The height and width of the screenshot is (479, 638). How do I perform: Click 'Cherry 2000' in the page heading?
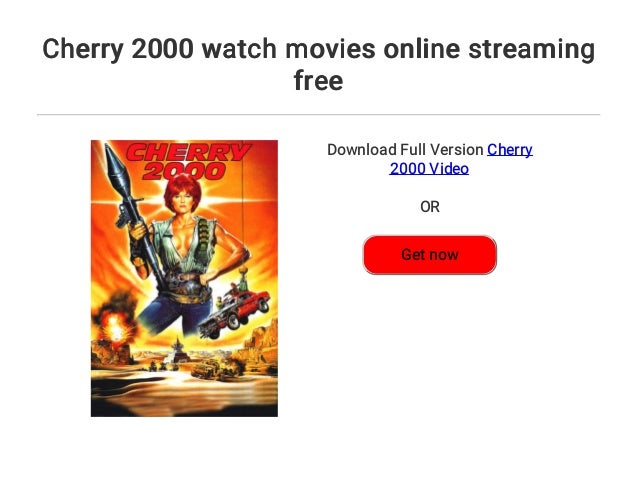pos(118,49)
